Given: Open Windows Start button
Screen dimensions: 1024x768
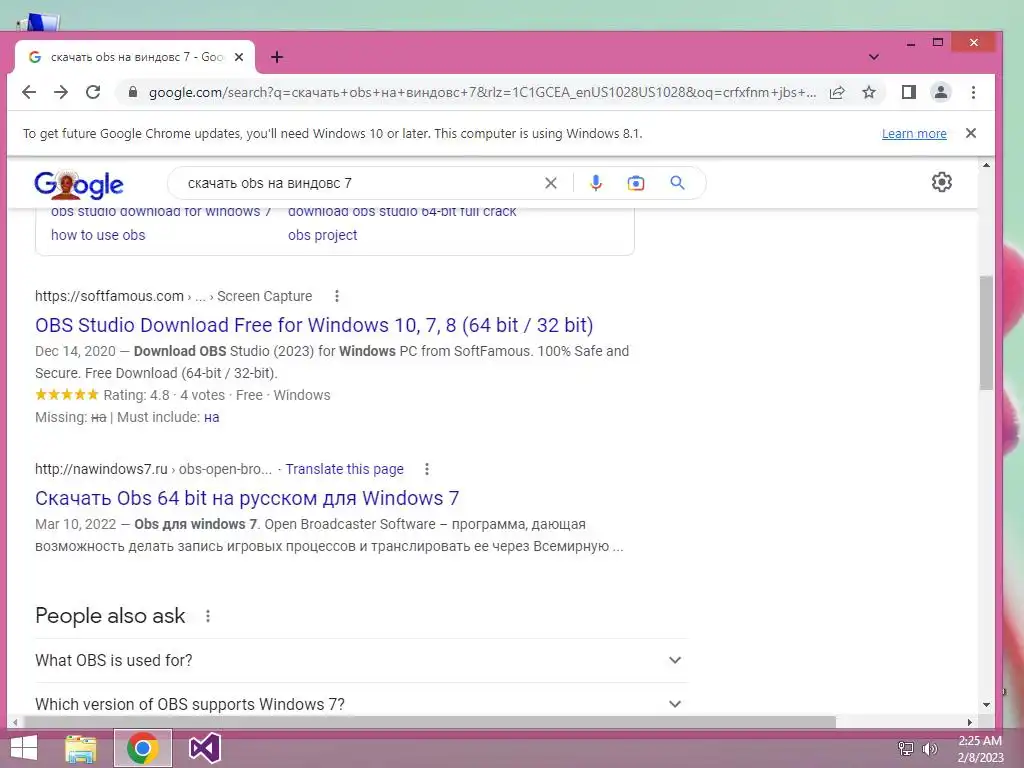Looking at the screenshot, I should point(24,748).
